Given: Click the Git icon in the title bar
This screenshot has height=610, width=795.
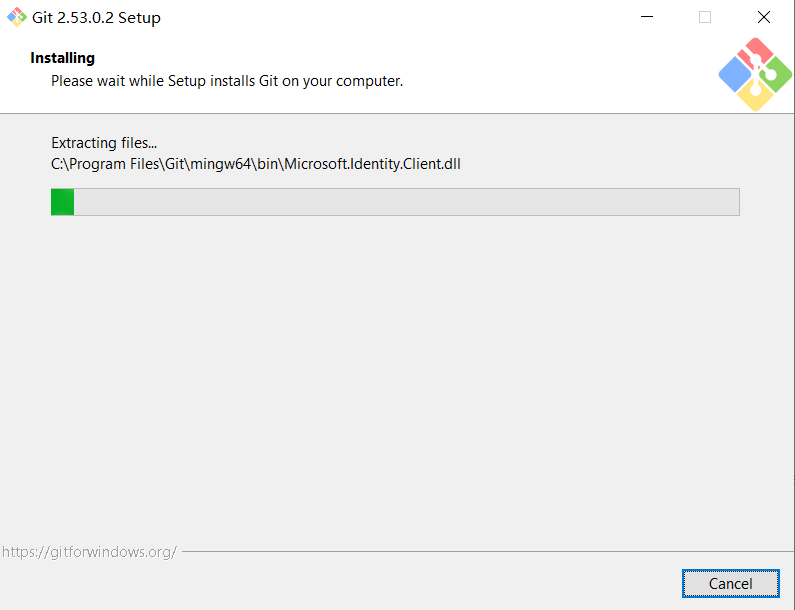Looking at the screenshot, I should [17, 17].
